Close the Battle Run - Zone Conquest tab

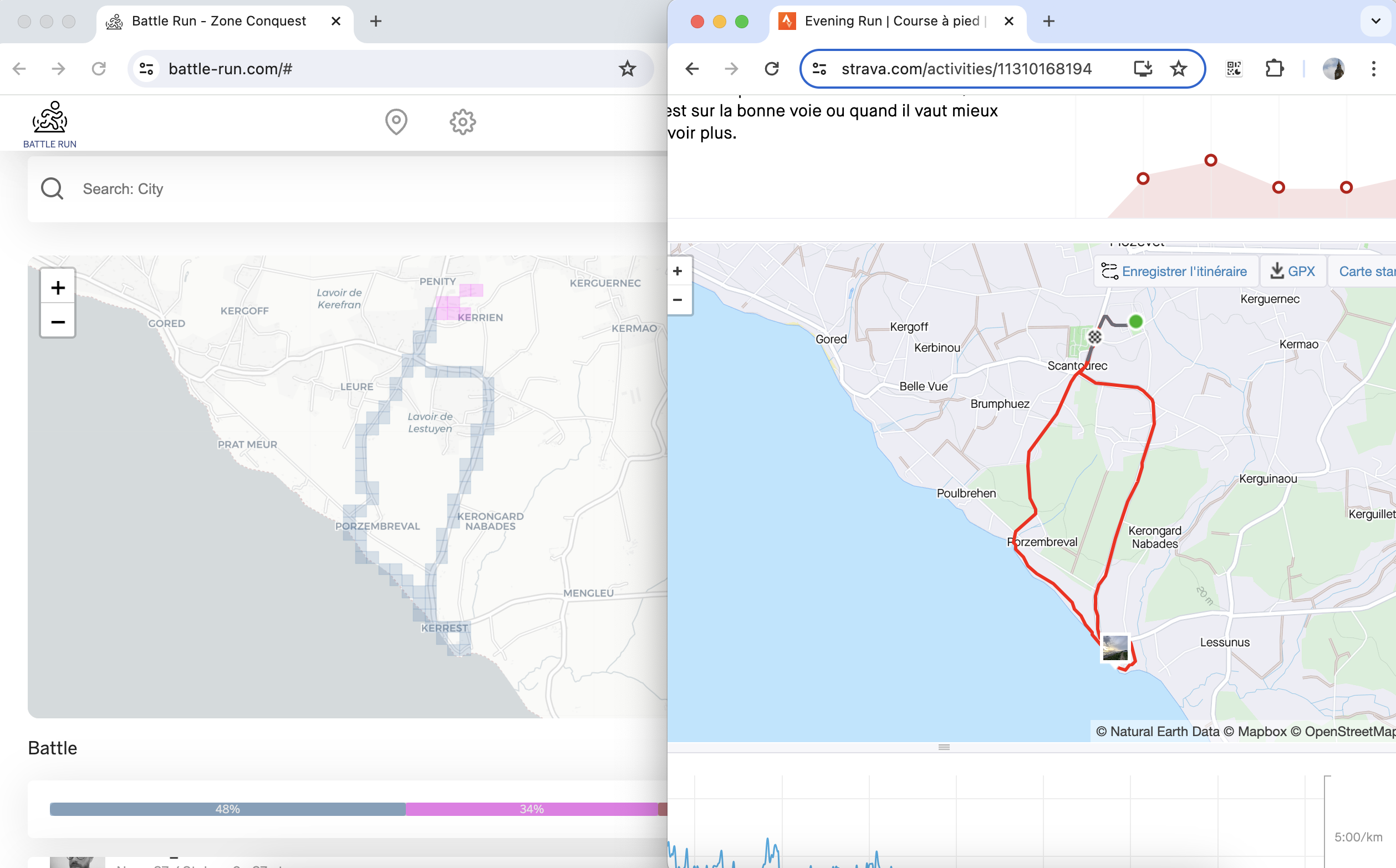pyautogui.click(x=336, y=21)
